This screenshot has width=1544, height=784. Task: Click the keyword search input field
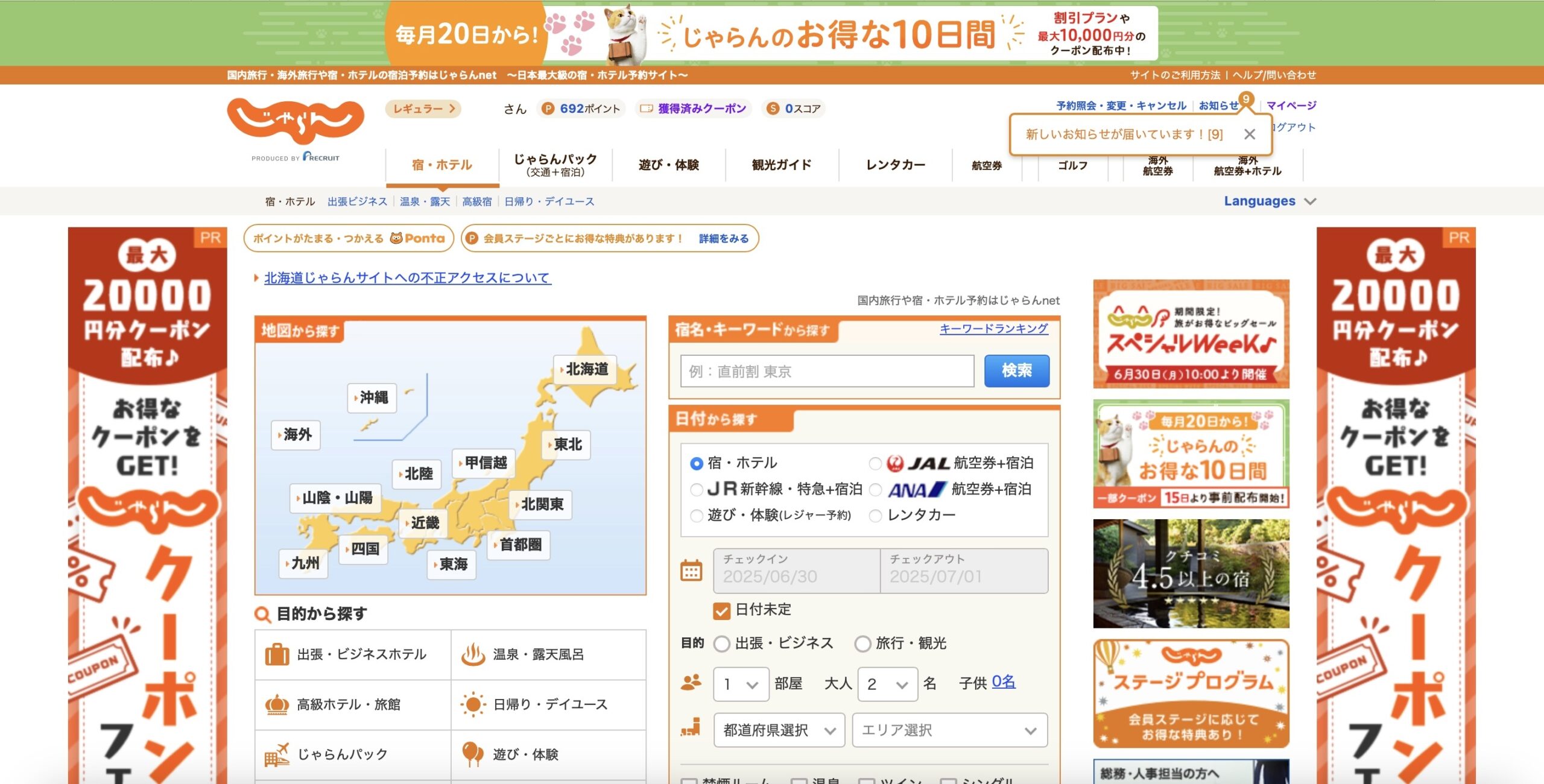(827, 371)
